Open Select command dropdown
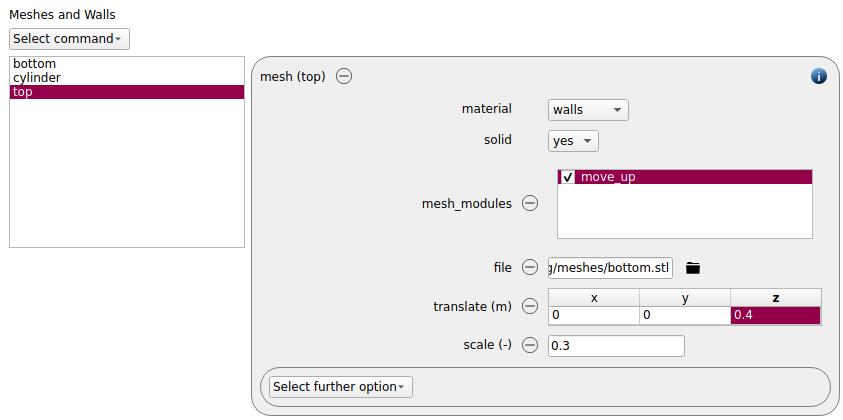 (x=69, y=39)
